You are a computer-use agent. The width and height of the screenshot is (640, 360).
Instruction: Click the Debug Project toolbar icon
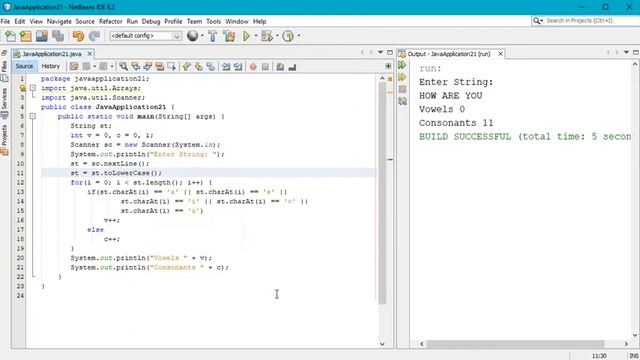pos(267,36)
